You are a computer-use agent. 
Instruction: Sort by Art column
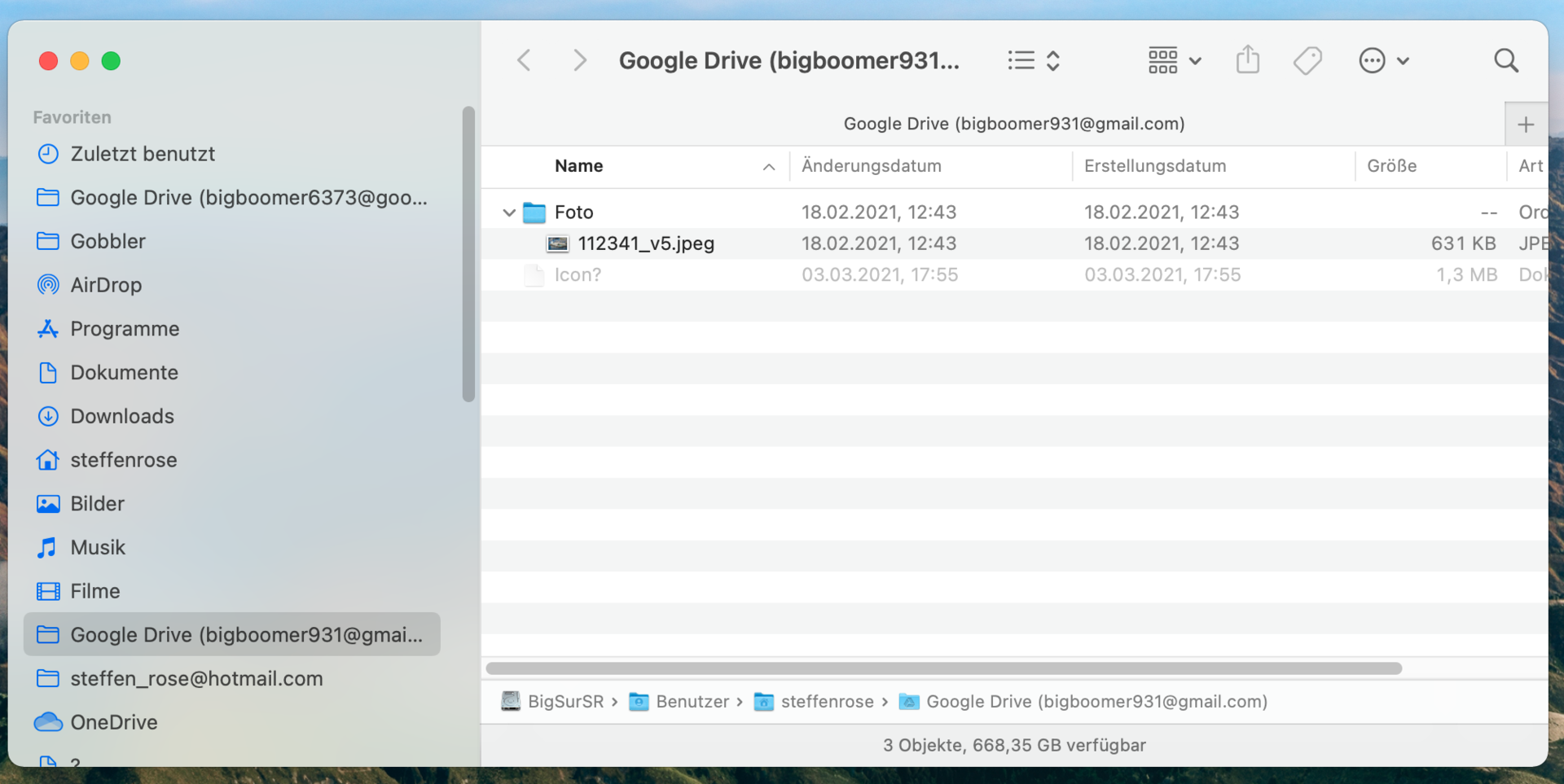click(1531, 166)
